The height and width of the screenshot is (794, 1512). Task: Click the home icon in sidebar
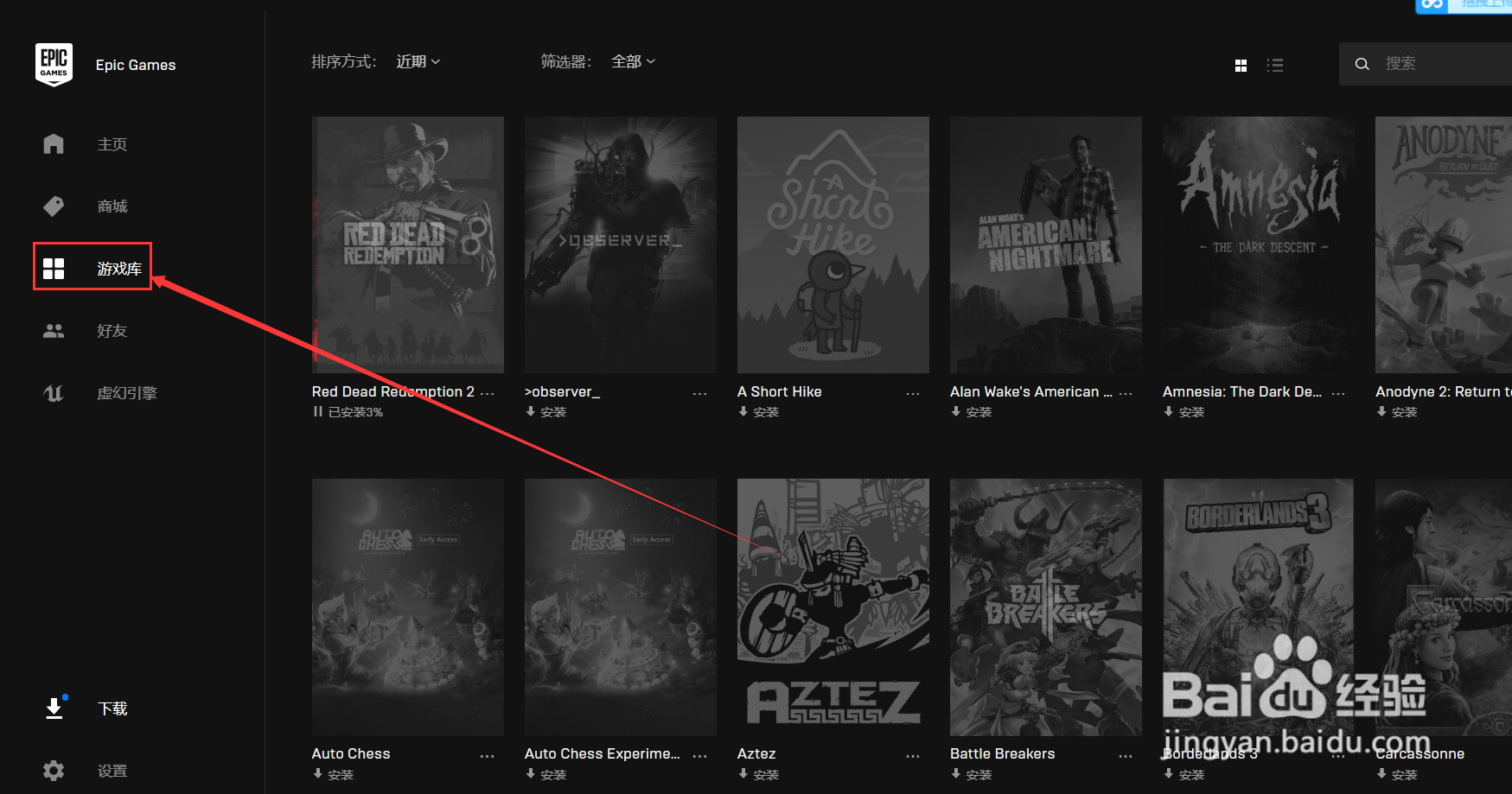tap(54, 143)
